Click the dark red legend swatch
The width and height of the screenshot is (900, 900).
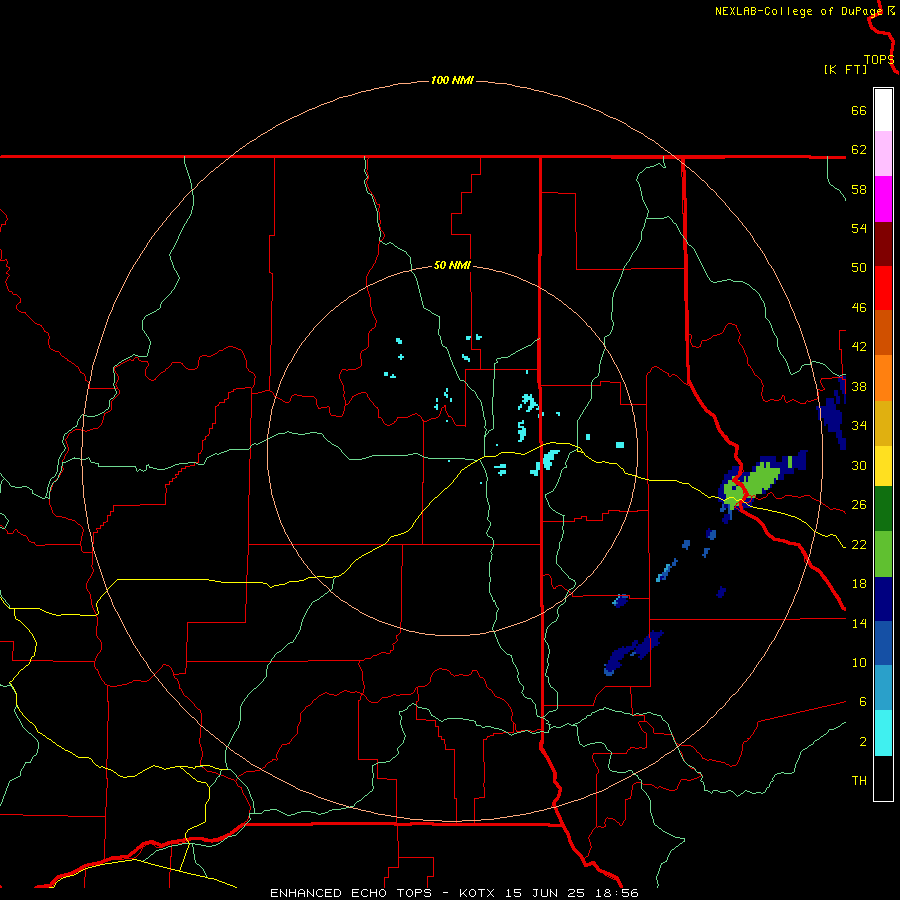pyautogui.click(x=883, y=244)
